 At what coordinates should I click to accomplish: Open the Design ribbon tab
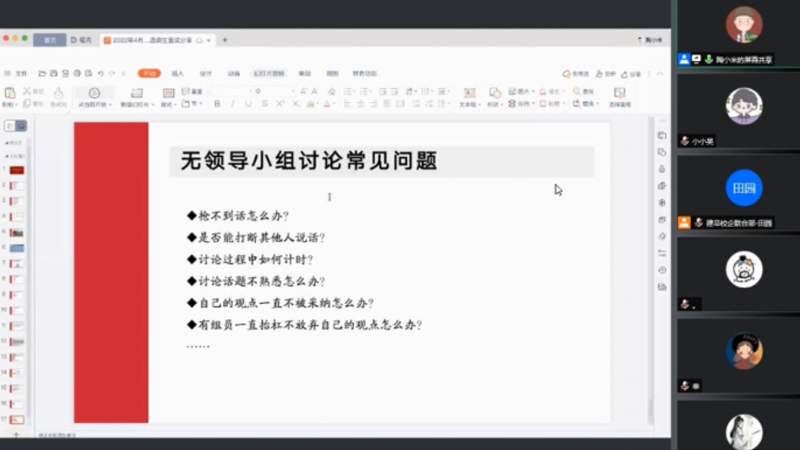pos(206,73)
